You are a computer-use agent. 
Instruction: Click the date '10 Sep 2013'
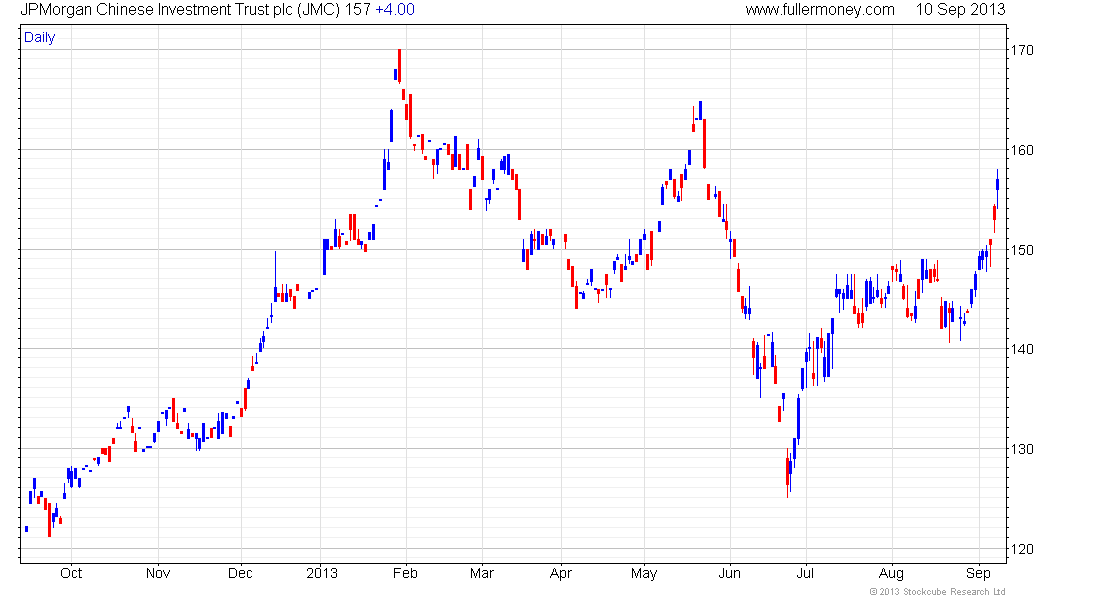(x=960, y=10)
